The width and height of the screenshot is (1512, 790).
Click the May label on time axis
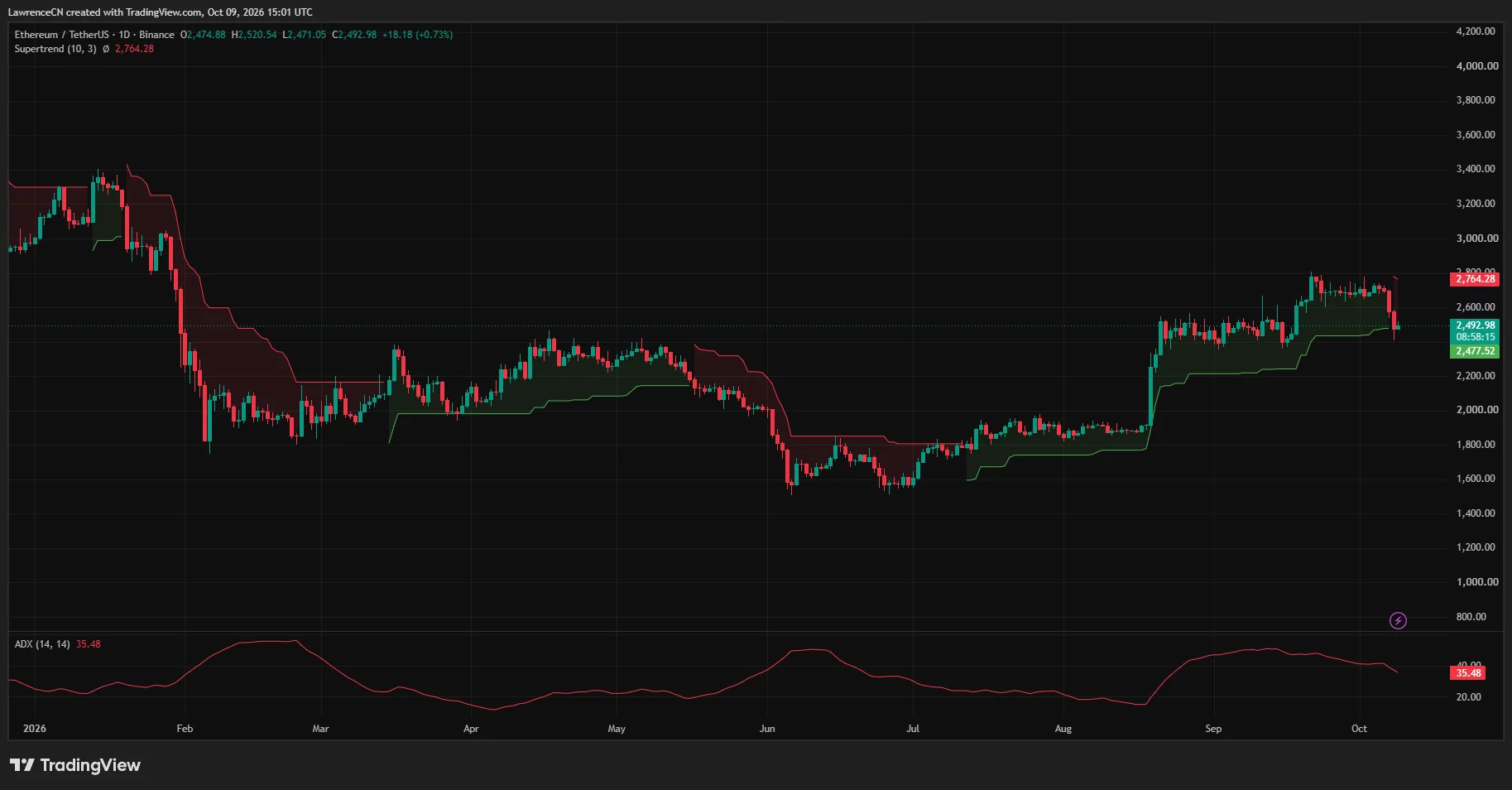(x=617, y=729)
